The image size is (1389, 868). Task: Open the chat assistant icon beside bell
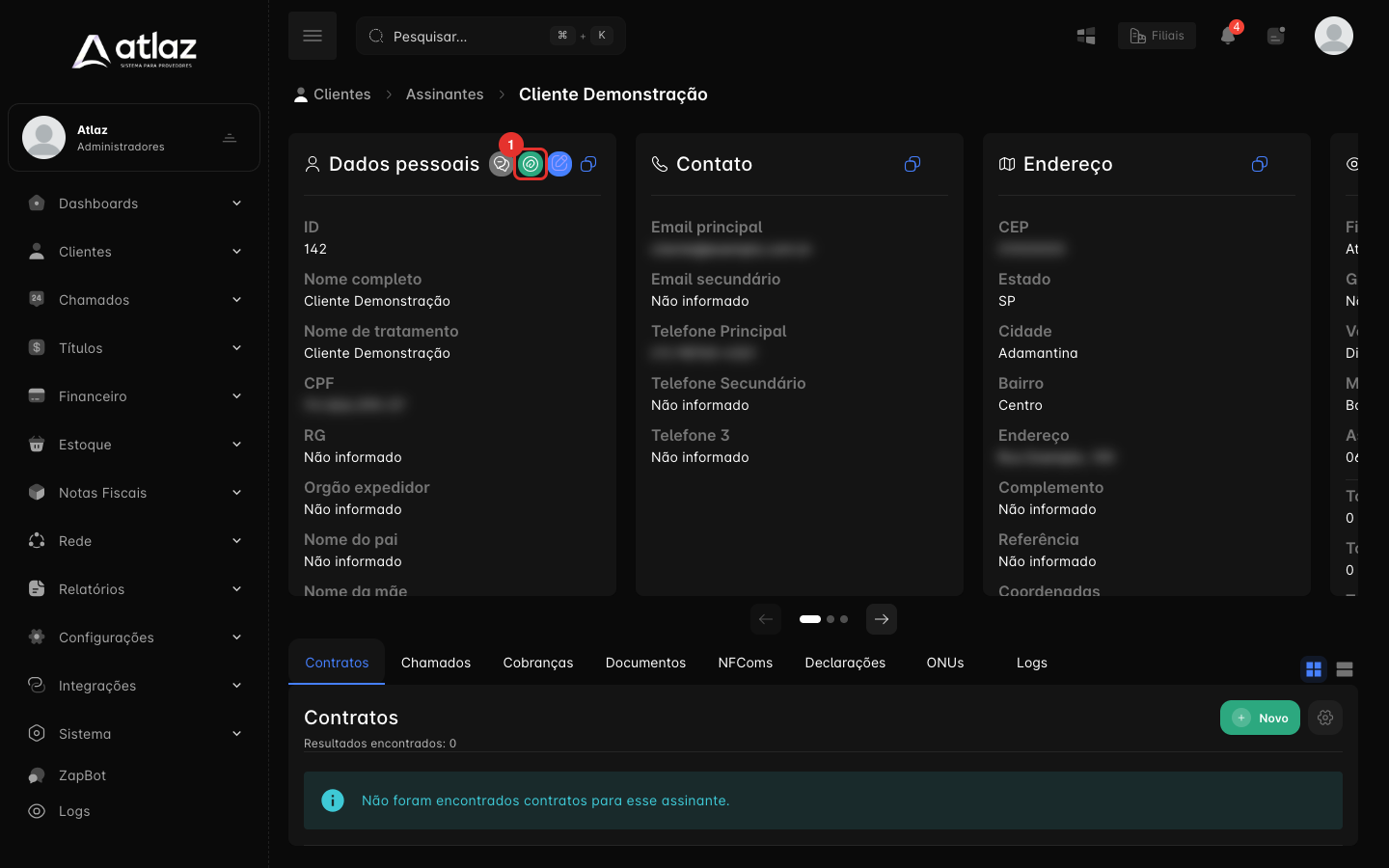pyautogui.click(x=1276, y=36)
